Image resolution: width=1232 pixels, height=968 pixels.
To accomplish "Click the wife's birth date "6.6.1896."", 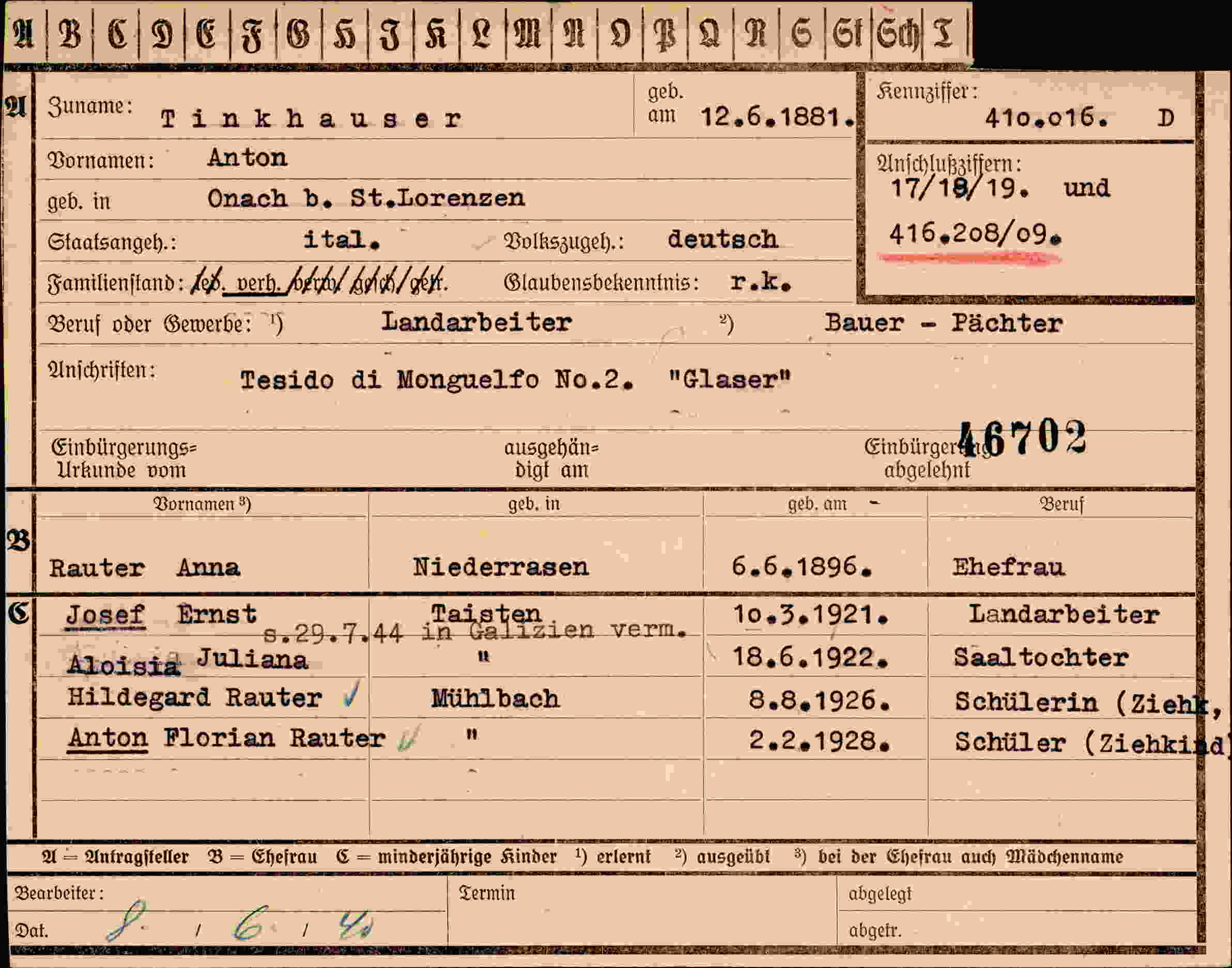I will (x=801, y=566).
